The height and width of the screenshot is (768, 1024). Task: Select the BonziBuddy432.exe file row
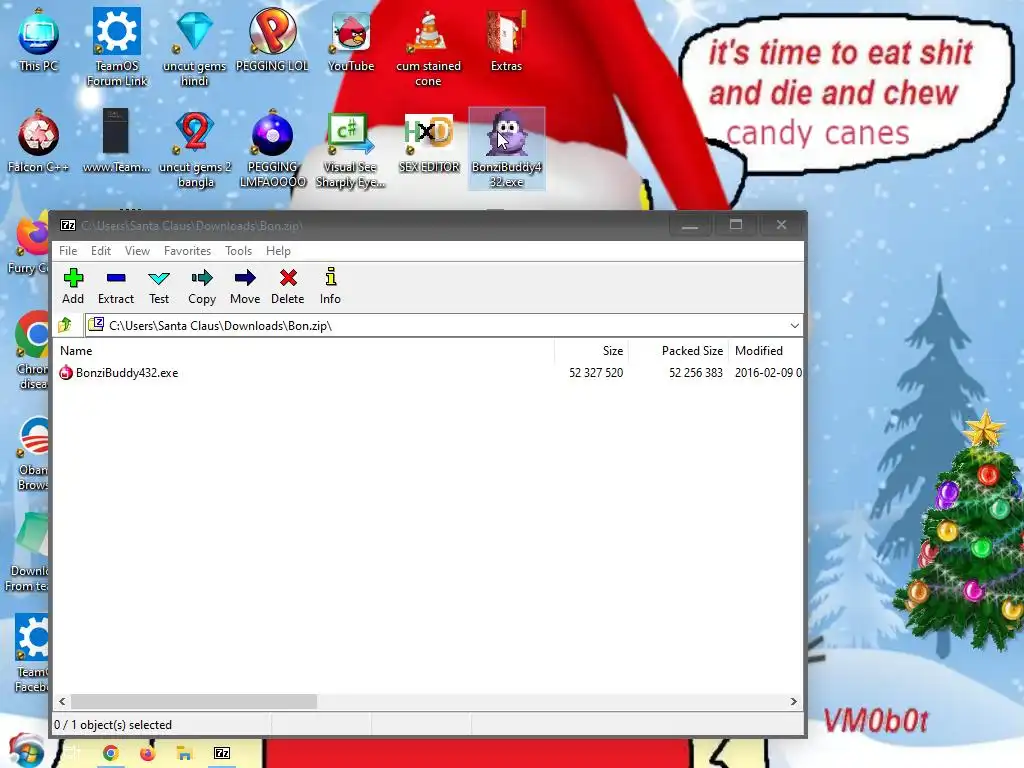coord(429,373)
